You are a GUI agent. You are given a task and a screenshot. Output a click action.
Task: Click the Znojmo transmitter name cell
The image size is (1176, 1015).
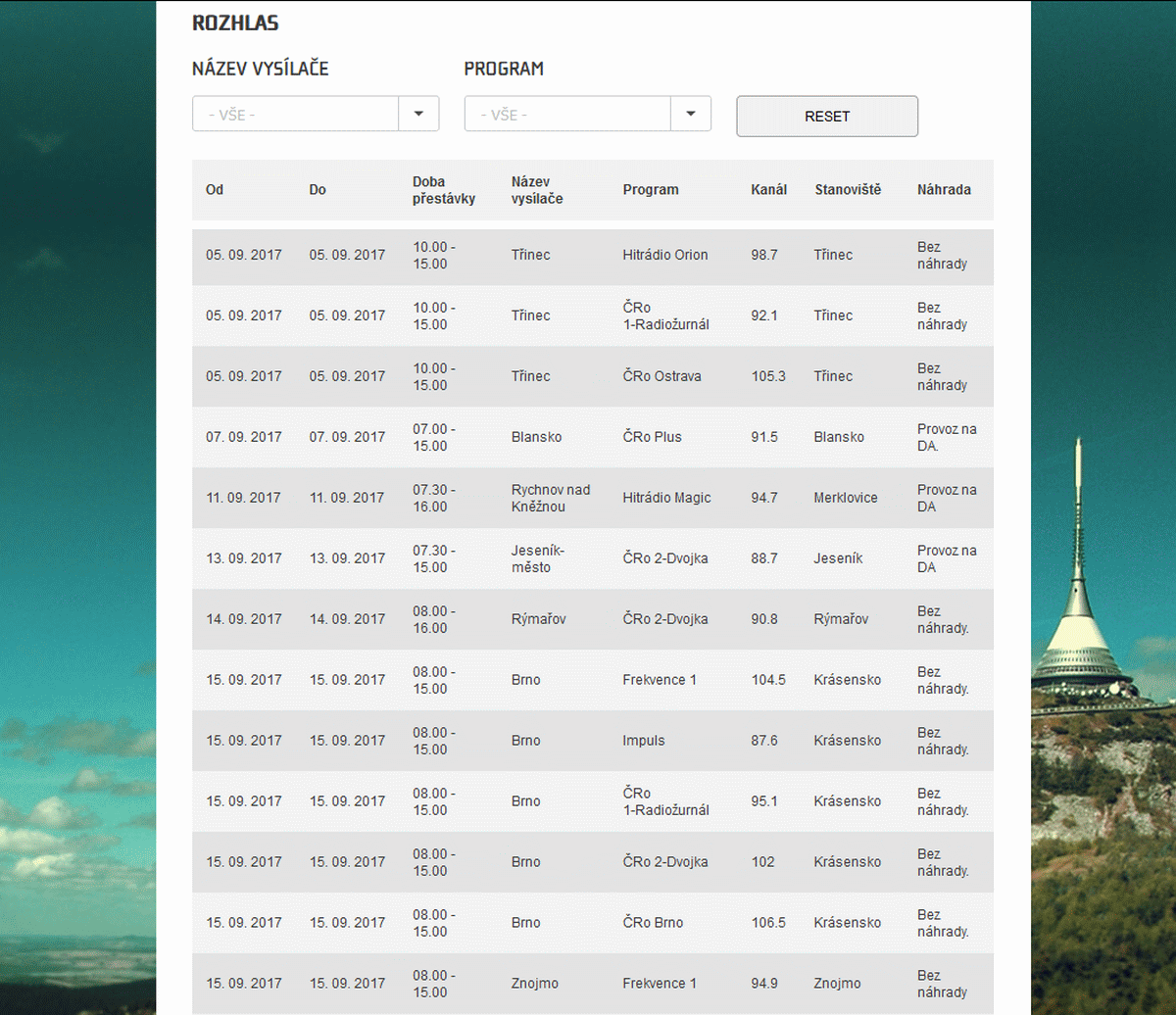pyautogui.click(x=535, y=984)
